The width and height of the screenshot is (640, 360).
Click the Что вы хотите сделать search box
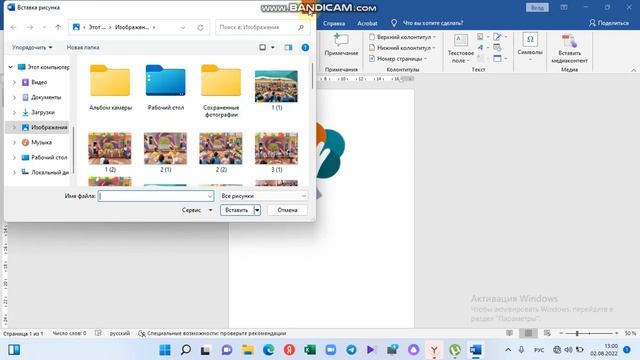coord(433,23)
